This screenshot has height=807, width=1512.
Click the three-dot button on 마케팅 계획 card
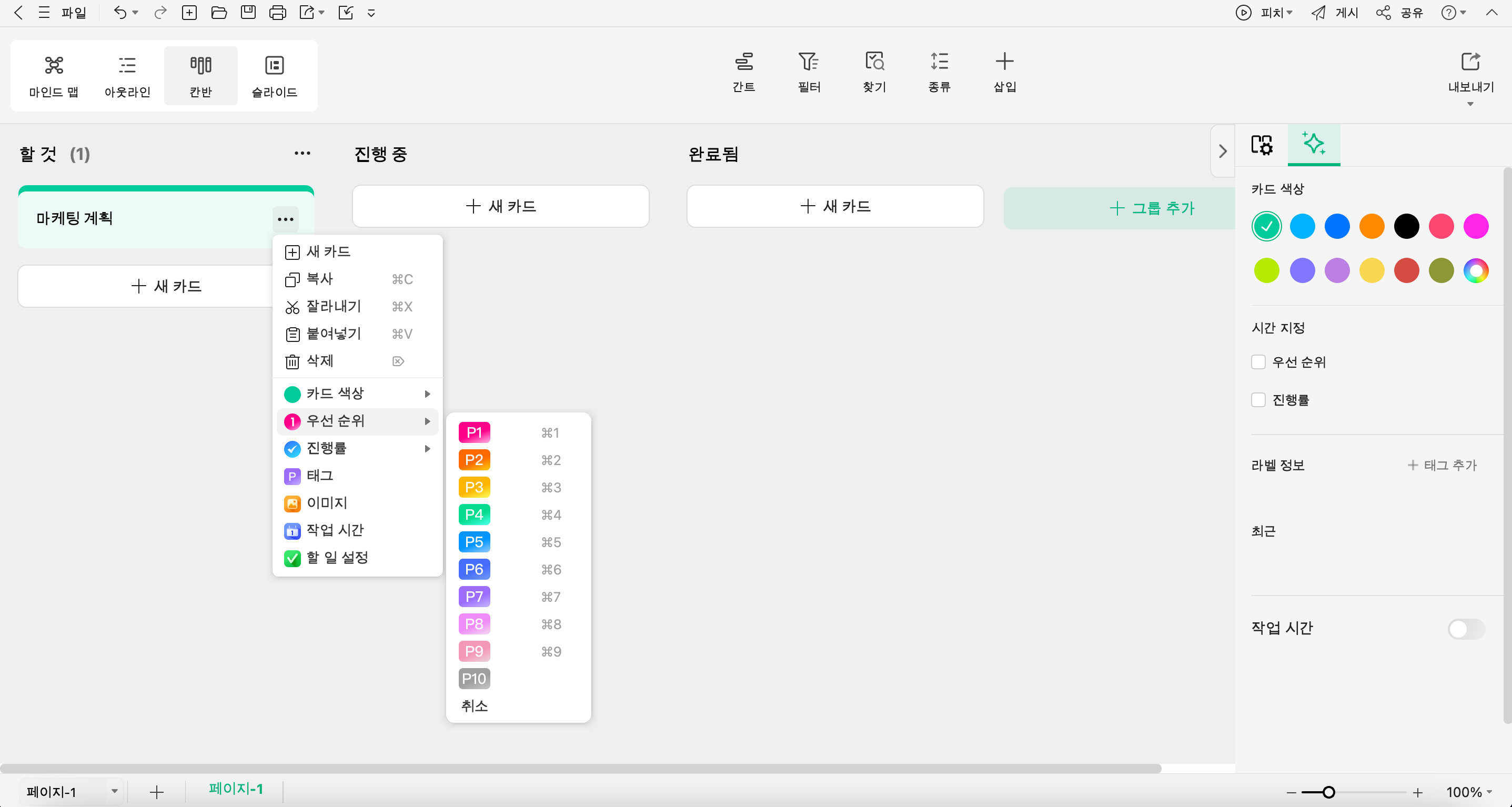tap(285, 219)
